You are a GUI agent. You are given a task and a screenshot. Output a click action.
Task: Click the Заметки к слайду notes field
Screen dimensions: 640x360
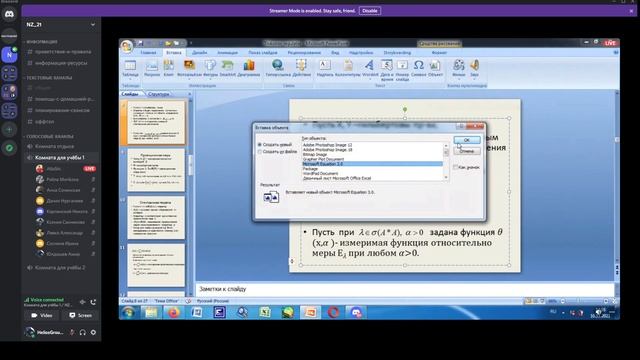(404, 289)
